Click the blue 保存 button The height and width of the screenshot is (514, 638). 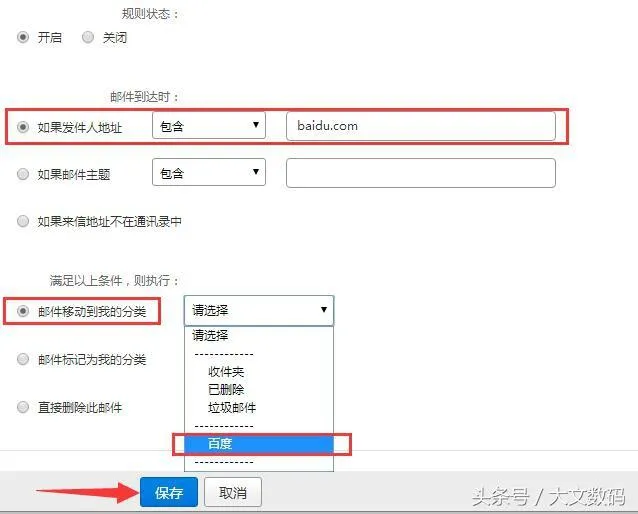point(169,492)
